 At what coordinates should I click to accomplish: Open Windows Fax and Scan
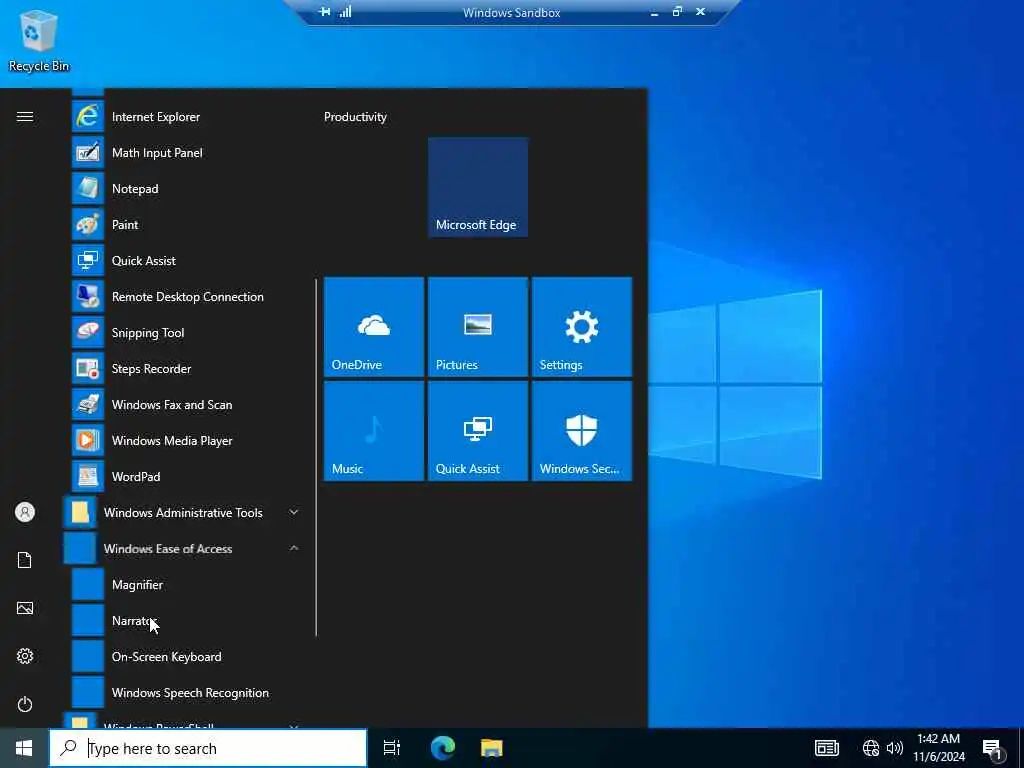coord(186,405)
